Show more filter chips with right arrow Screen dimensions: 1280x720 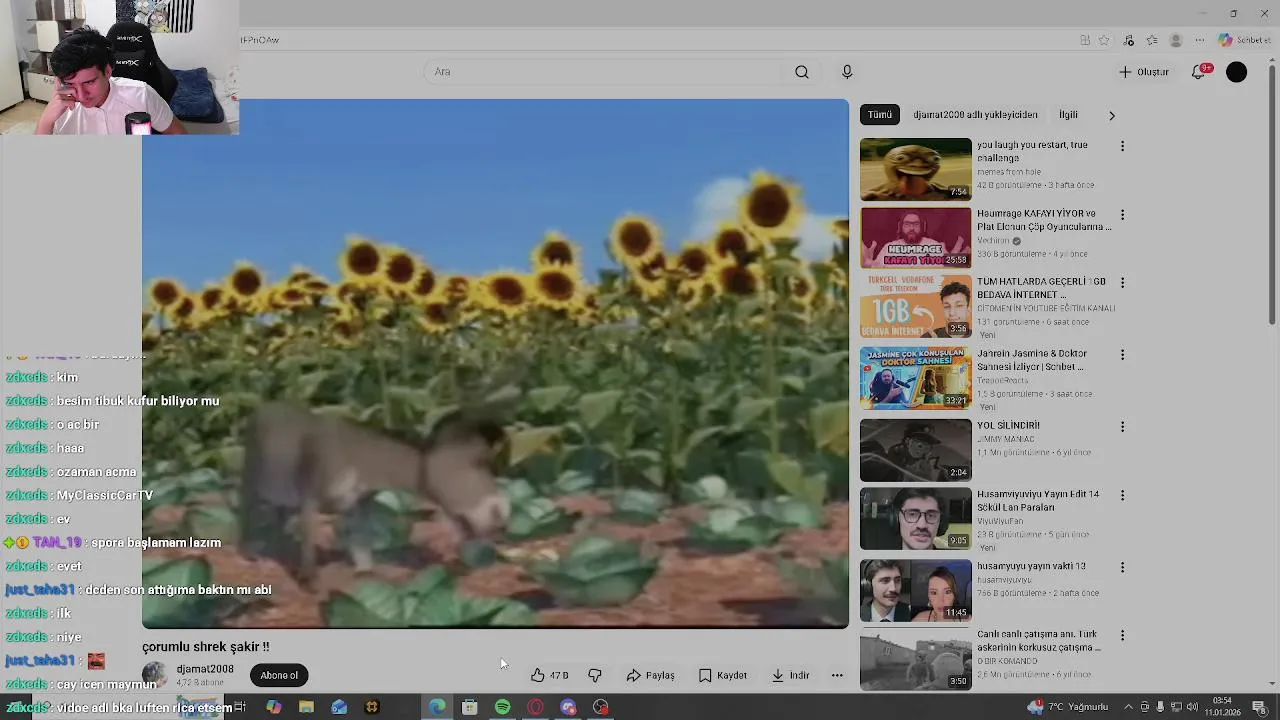tap(1111, 115)
